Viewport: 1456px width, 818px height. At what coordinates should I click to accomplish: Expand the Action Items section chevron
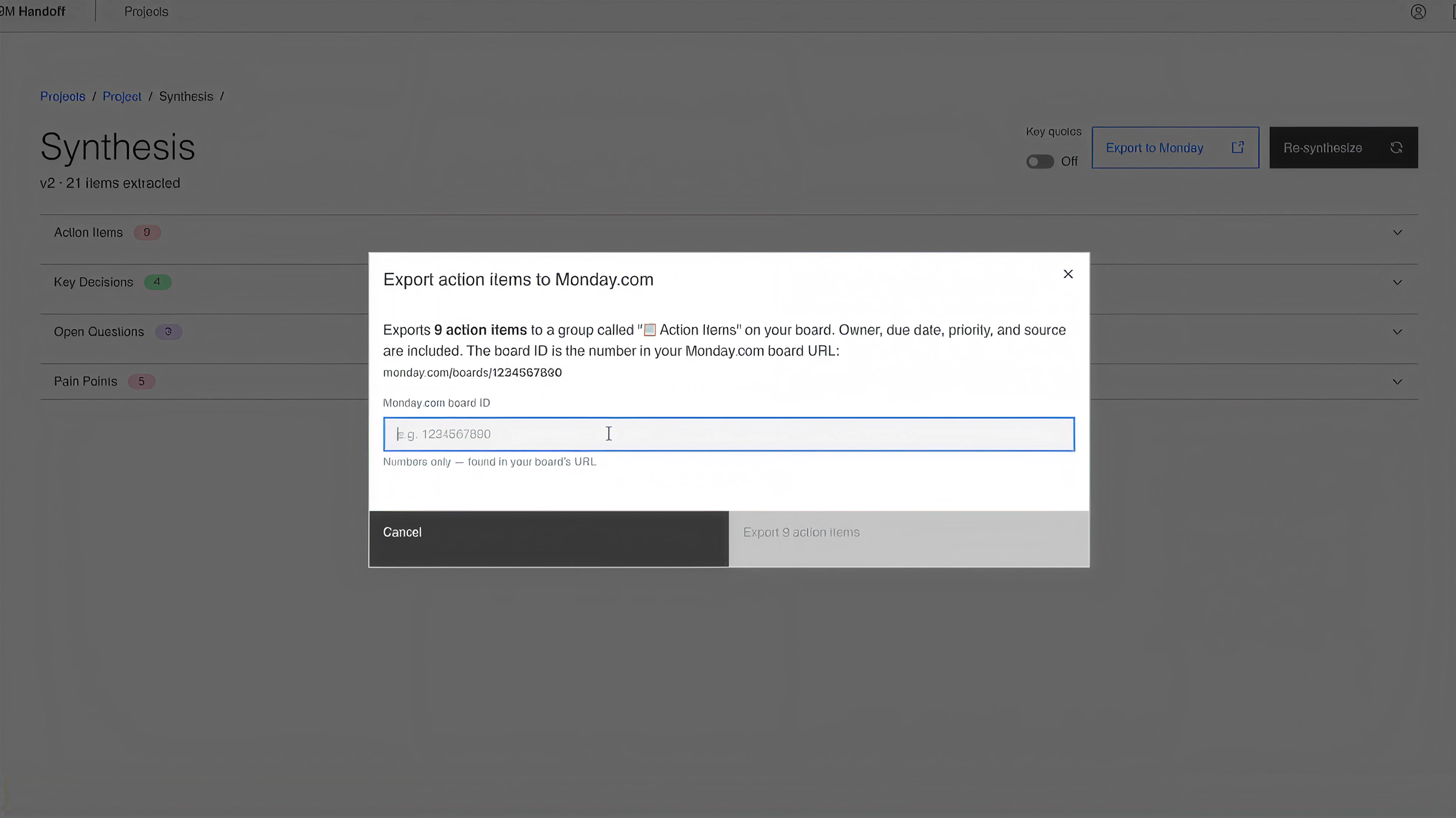pyautogui.click(x=1397, y=232)
